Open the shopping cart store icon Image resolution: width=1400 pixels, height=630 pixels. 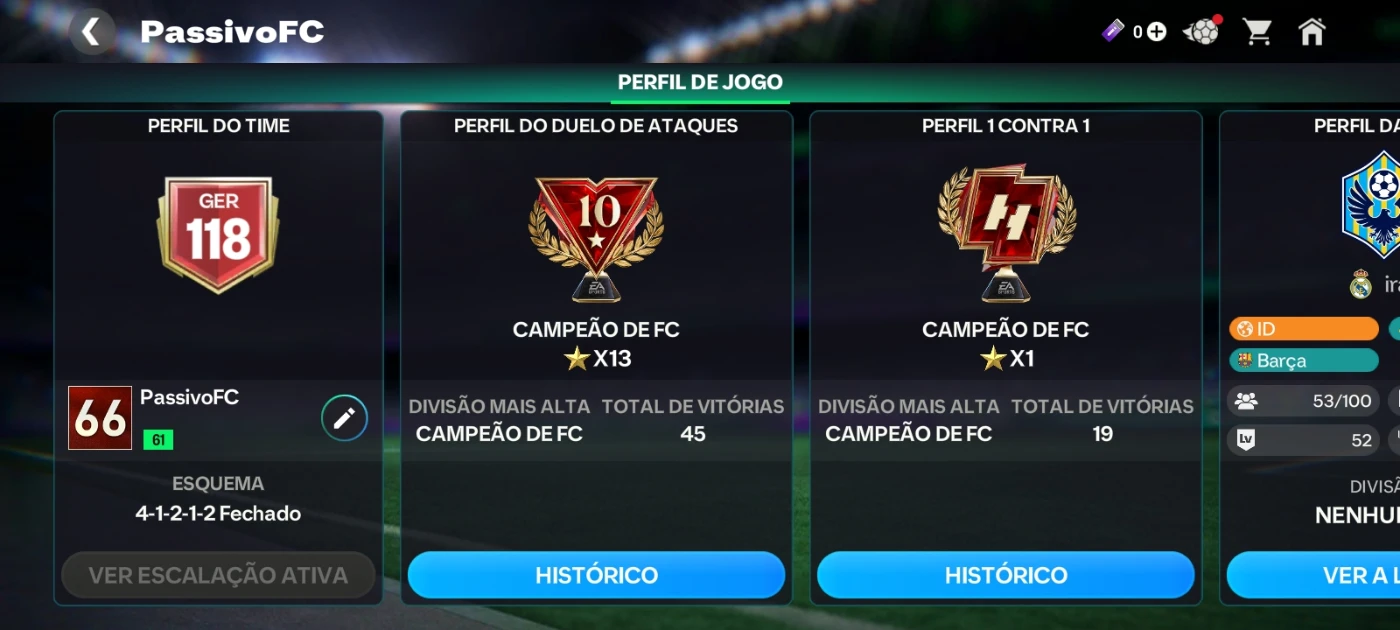(1257, 32)
